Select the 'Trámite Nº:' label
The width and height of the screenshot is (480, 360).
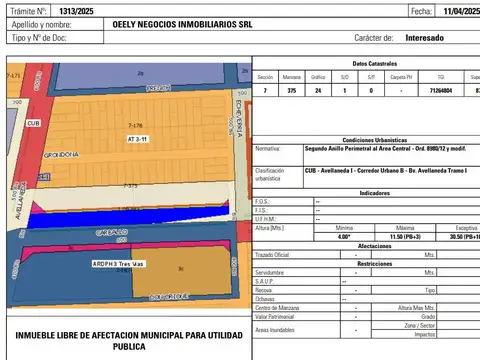click(28, 11)
